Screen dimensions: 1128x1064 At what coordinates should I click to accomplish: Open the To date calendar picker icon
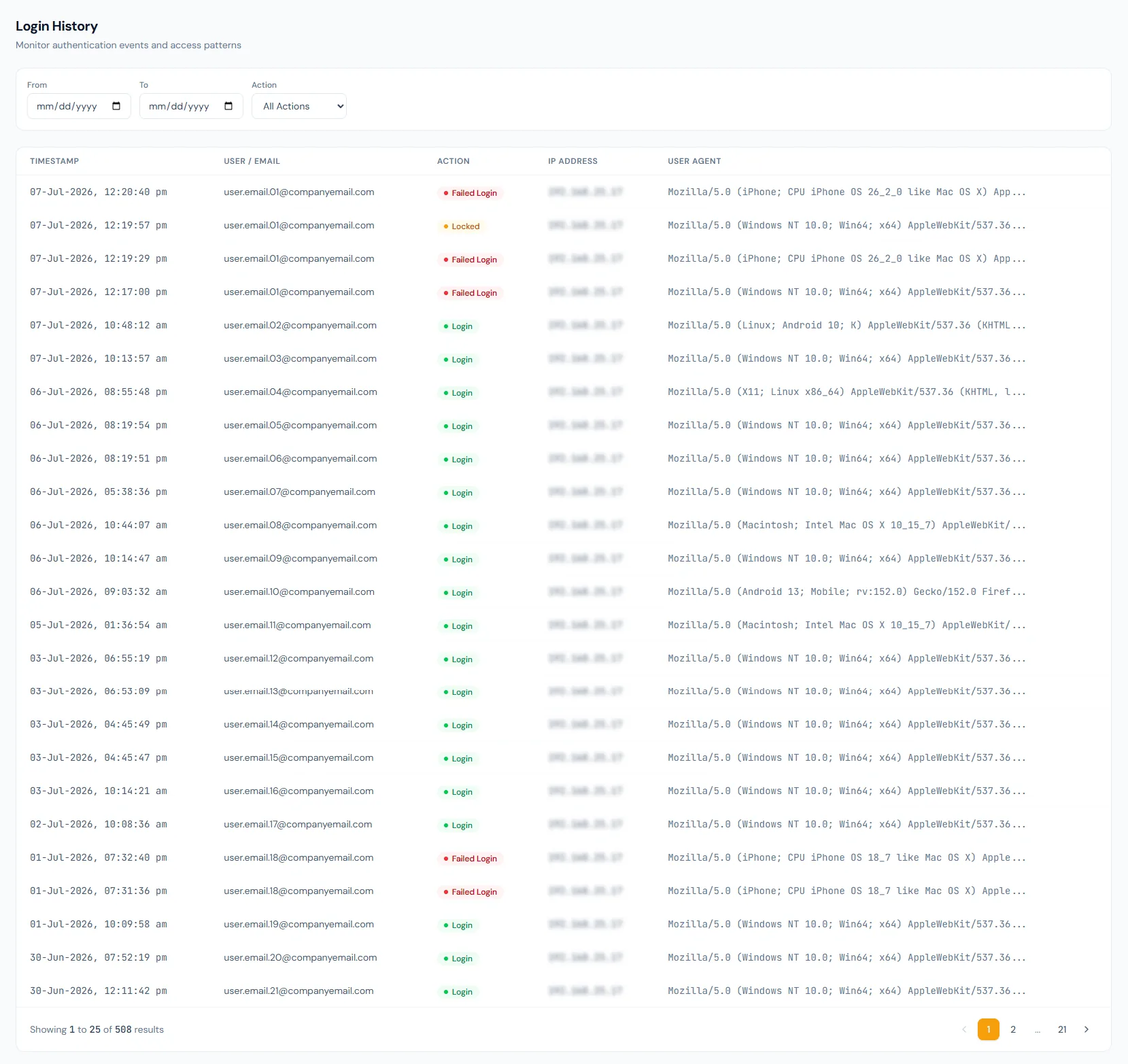228,106
